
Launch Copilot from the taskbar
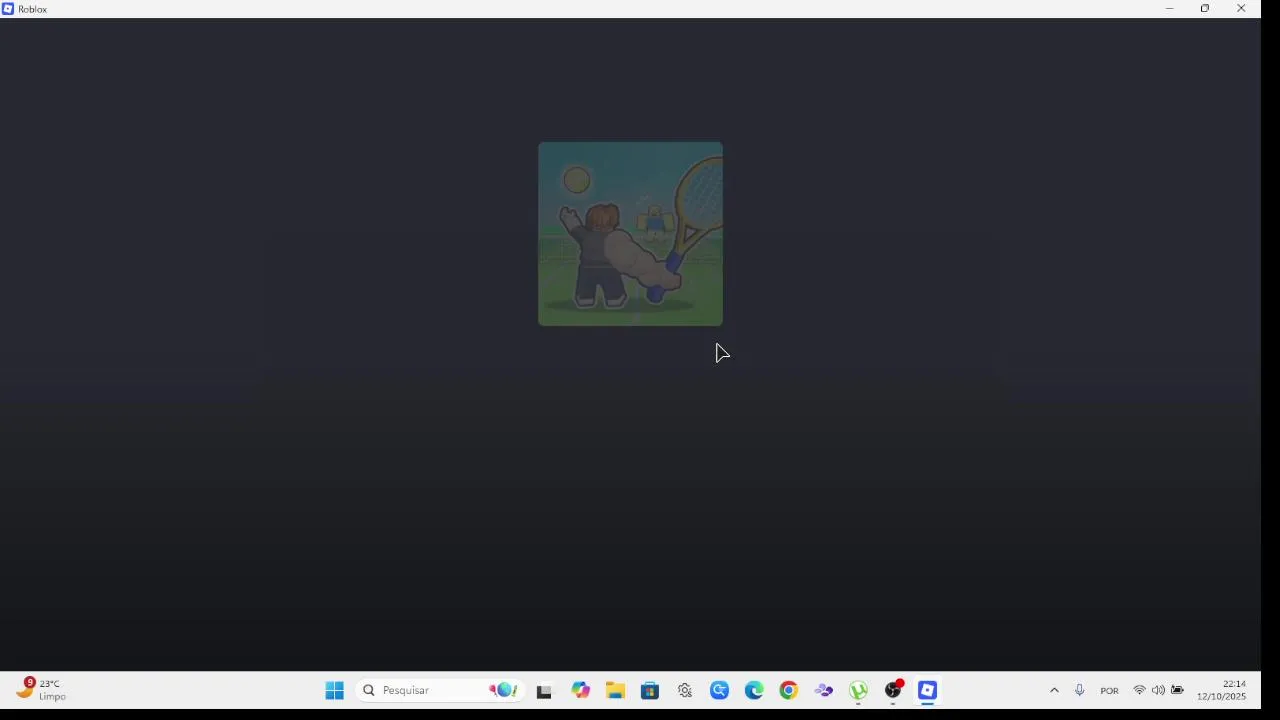pos(580,690)
